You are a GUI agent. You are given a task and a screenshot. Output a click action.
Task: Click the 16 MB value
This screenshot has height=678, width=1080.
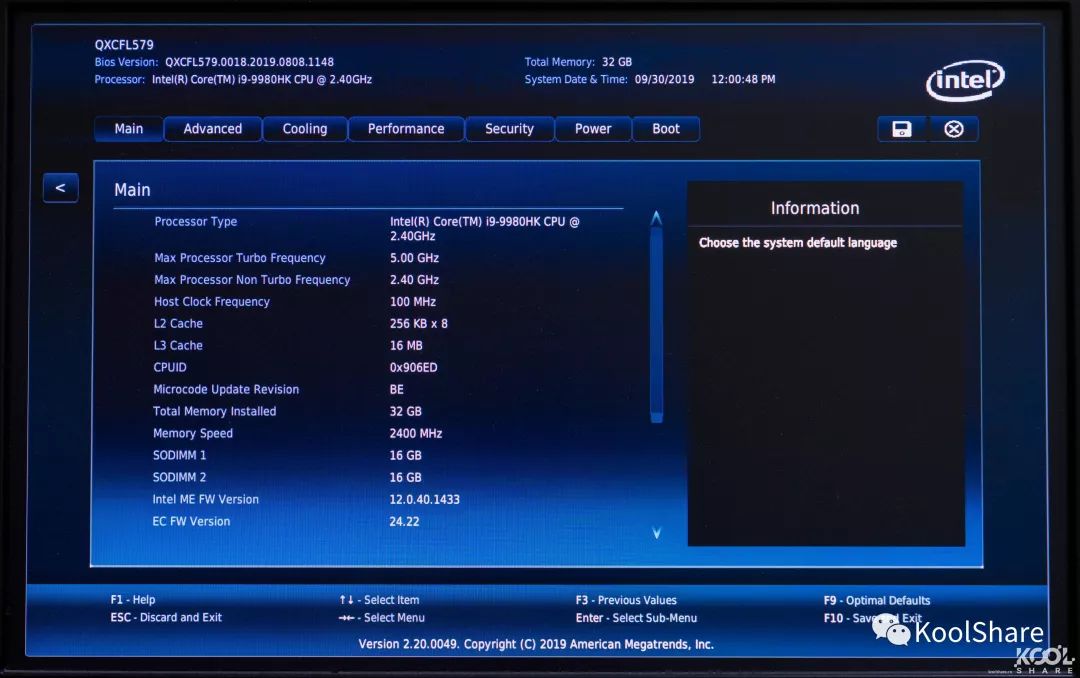[406, 345]
